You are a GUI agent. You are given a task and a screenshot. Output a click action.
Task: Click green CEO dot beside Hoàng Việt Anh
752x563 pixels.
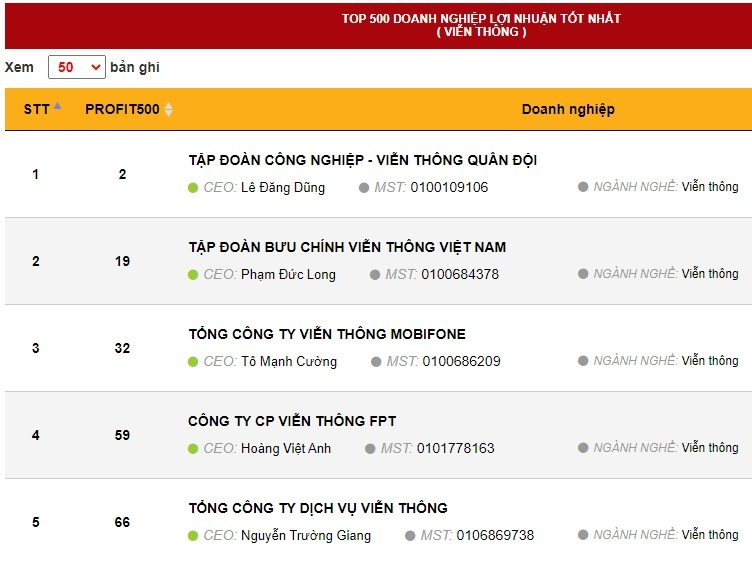[x=193, y=448]
